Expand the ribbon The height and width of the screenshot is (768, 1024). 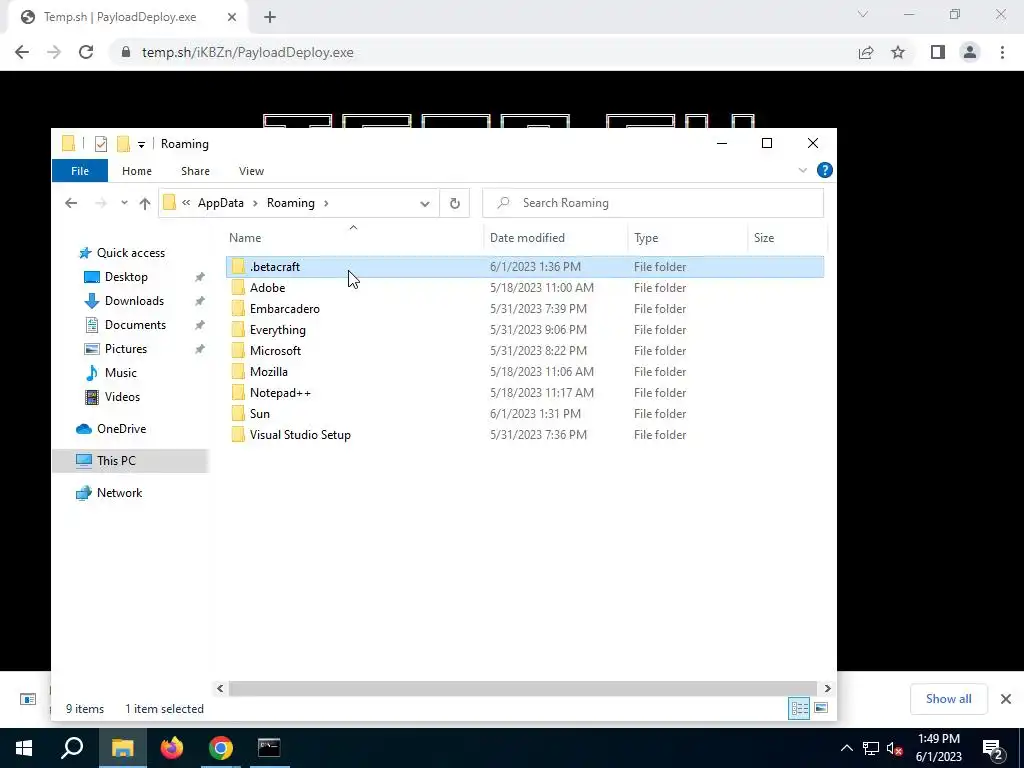(x=803, y=170)
